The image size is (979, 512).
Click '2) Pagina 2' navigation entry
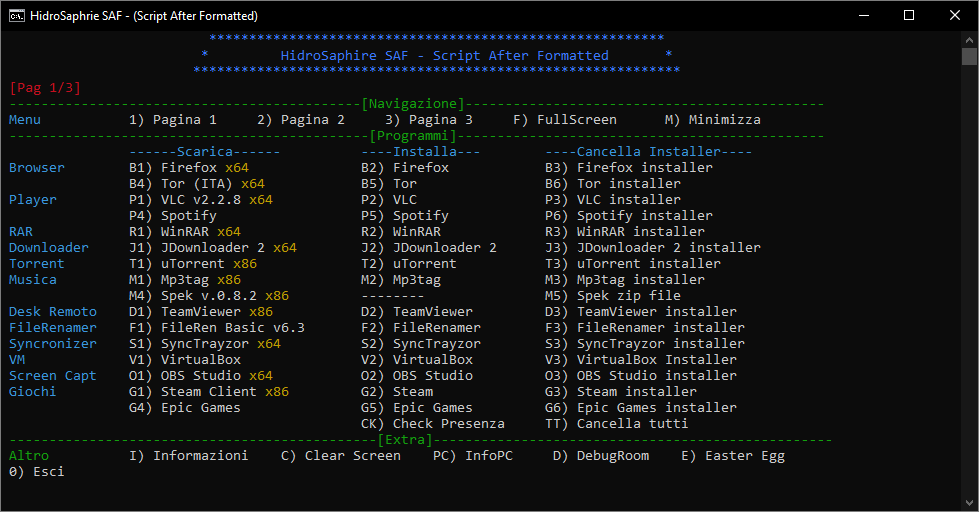301,120
